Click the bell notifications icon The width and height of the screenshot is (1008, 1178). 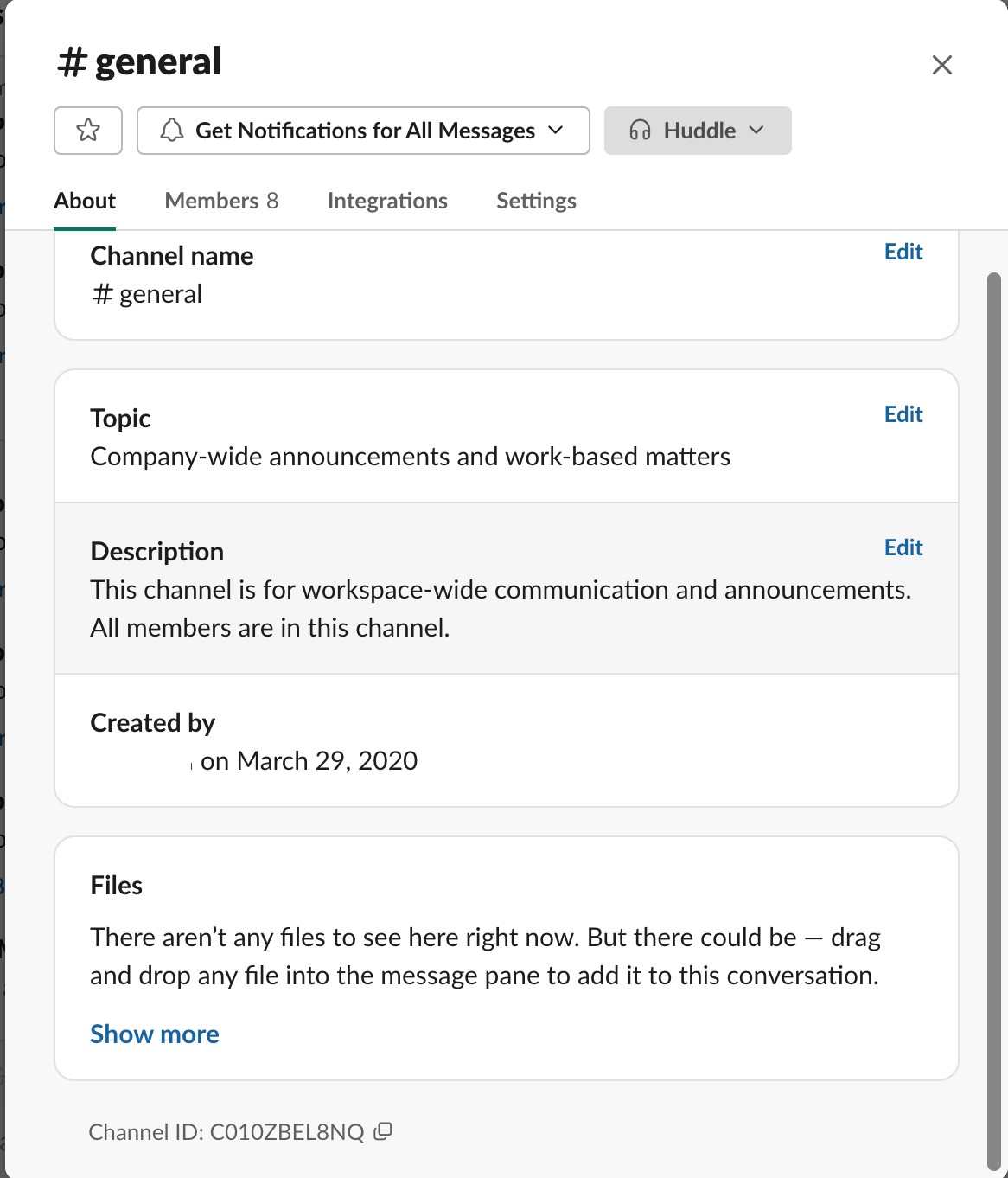172,131
